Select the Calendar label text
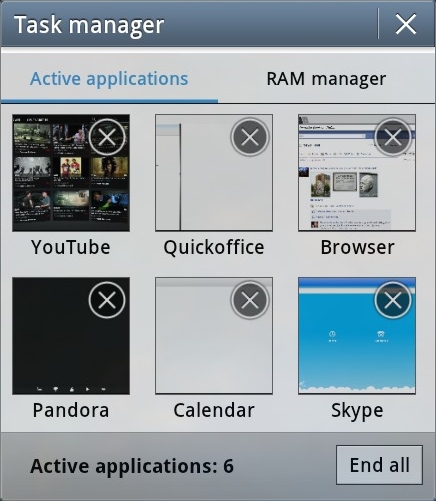The height and width of the screenshot is (501, 436). tap(214, 410)
